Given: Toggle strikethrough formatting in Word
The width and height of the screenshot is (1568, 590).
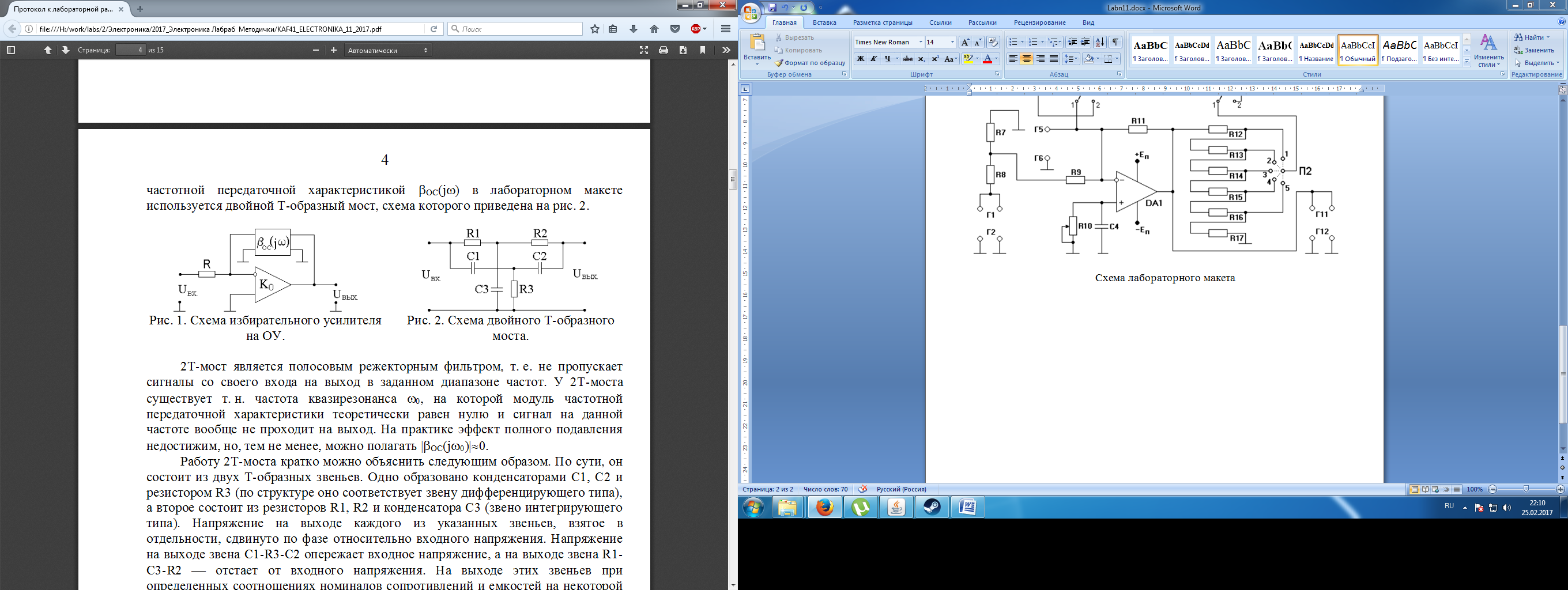Looking at the screenshot, I should click(x=907, y=59).
